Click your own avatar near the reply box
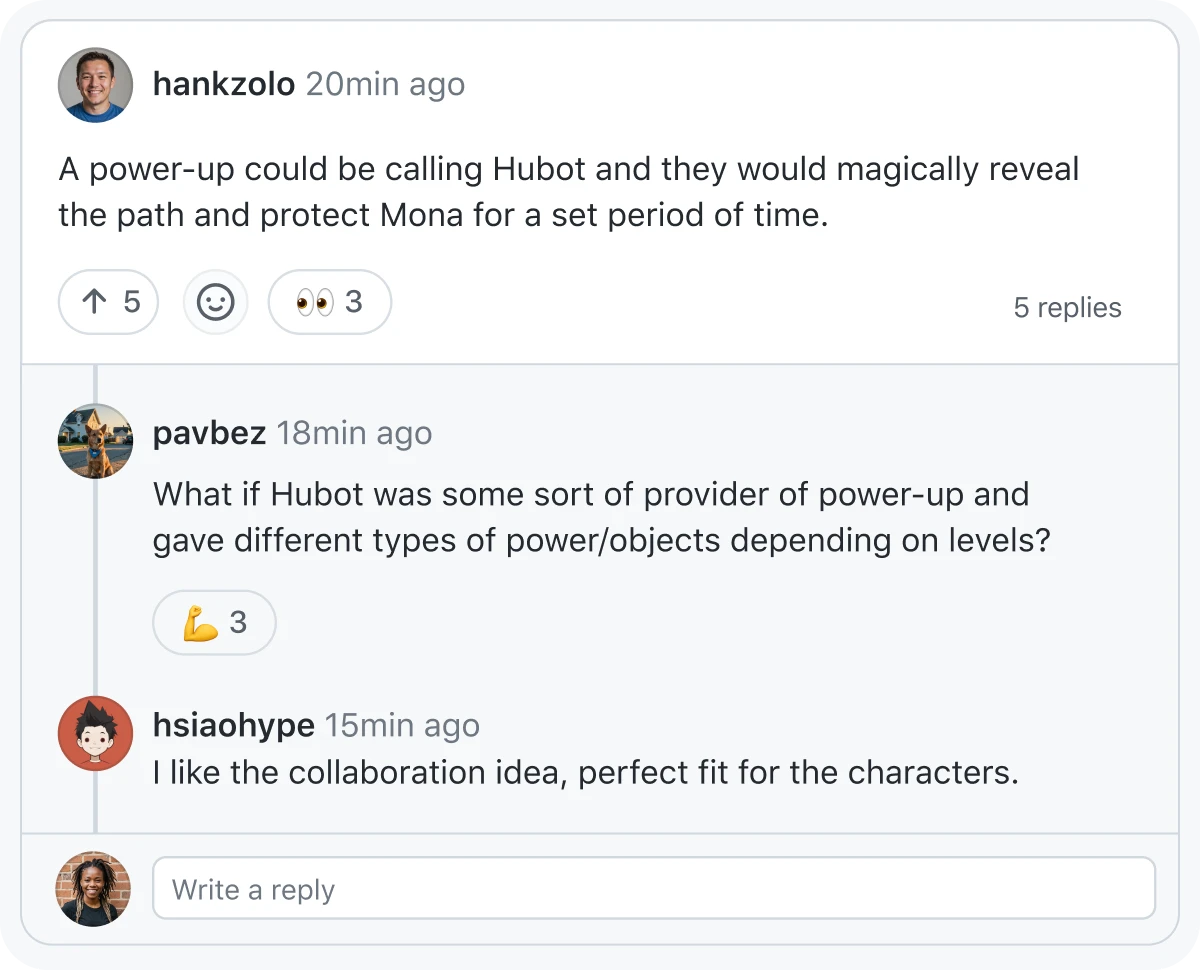The image size is (1200, 970). click(x=92, y=888)
